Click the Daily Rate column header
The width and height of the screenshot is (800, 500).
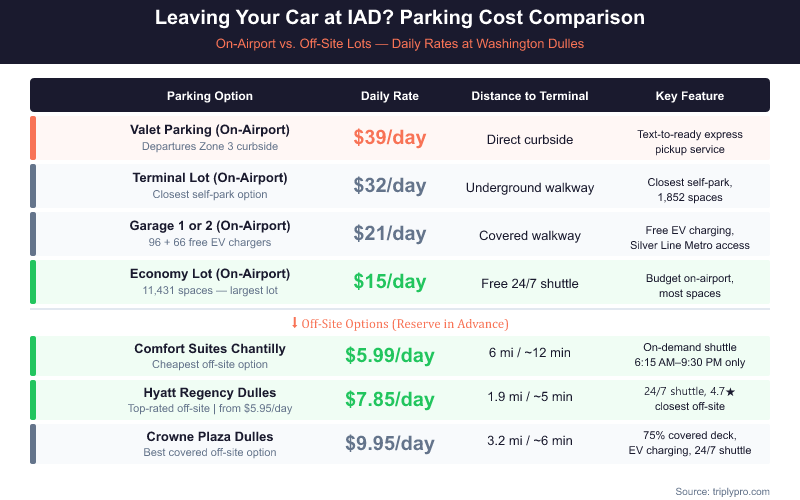(x=390, y=96)
